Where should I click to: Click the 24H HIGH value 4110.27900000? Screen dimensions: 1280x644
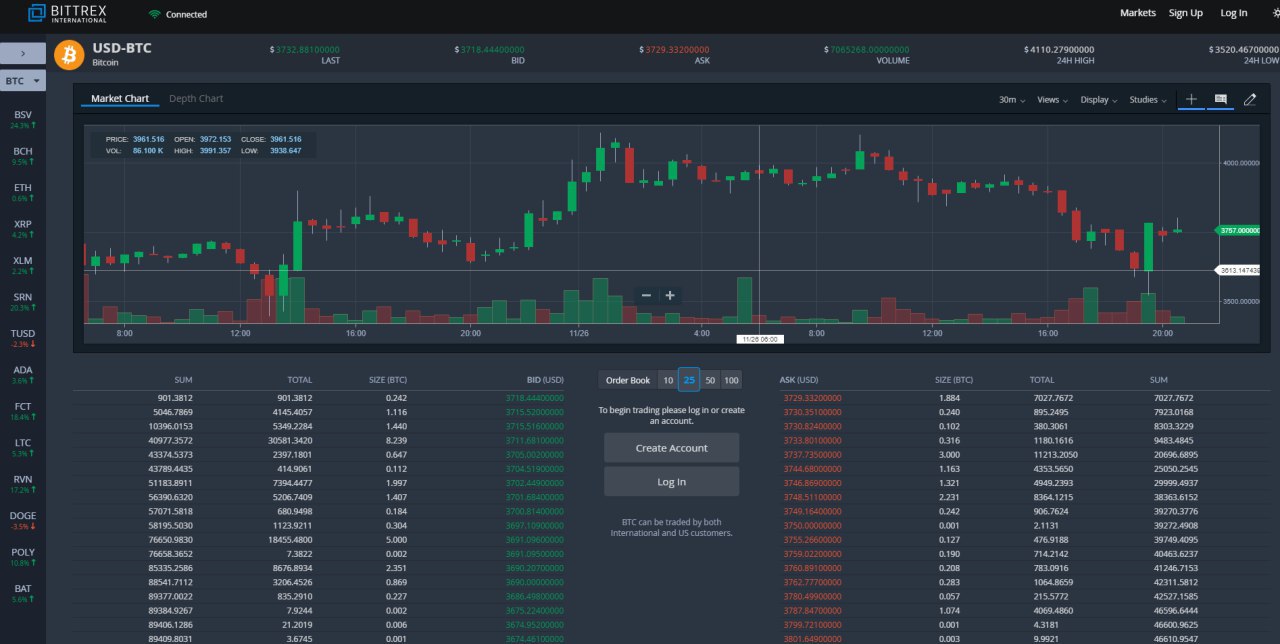(x=1059, y=49)
